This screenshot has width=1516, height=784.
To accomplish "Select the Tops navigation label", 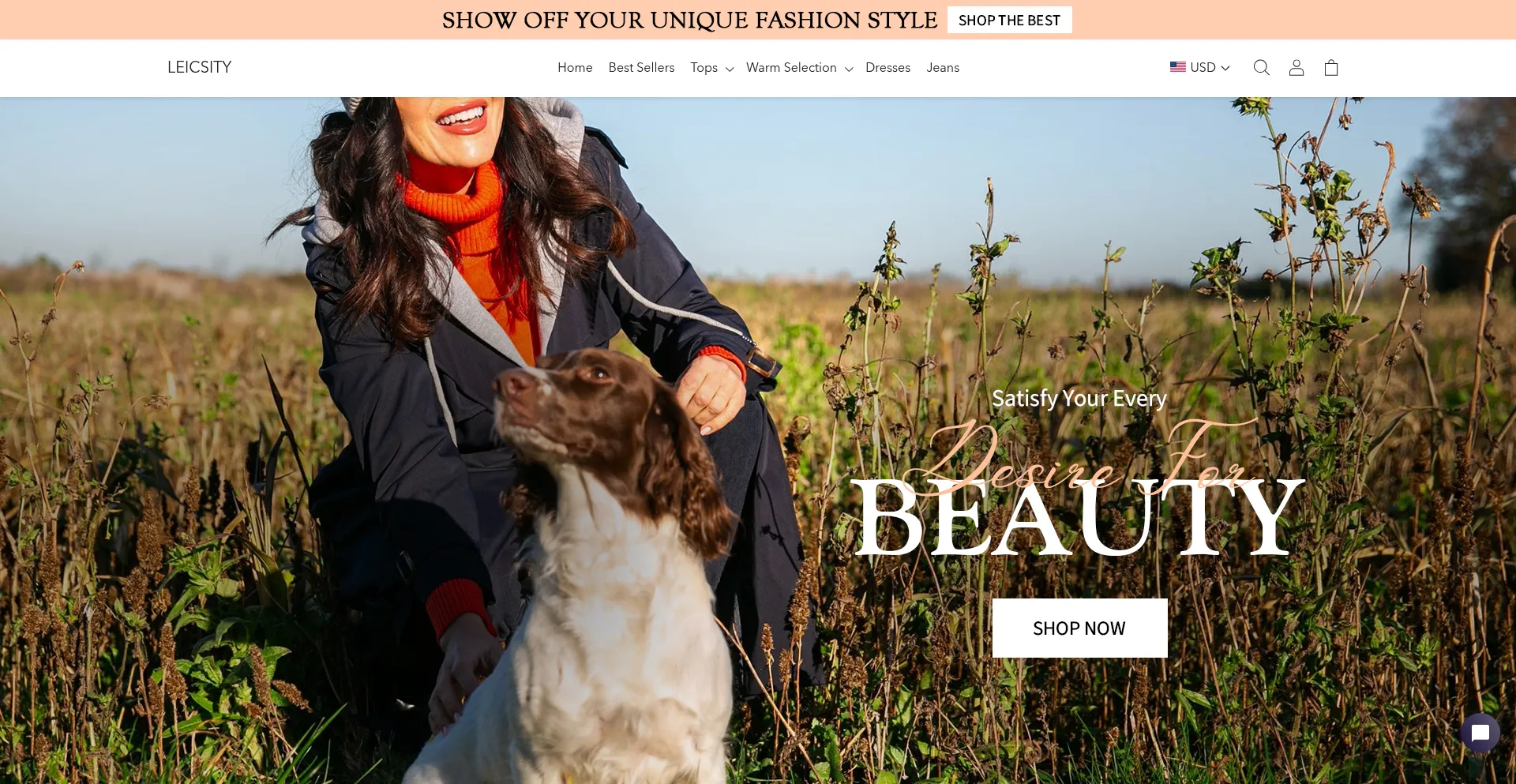I will (x=704, y=68).
